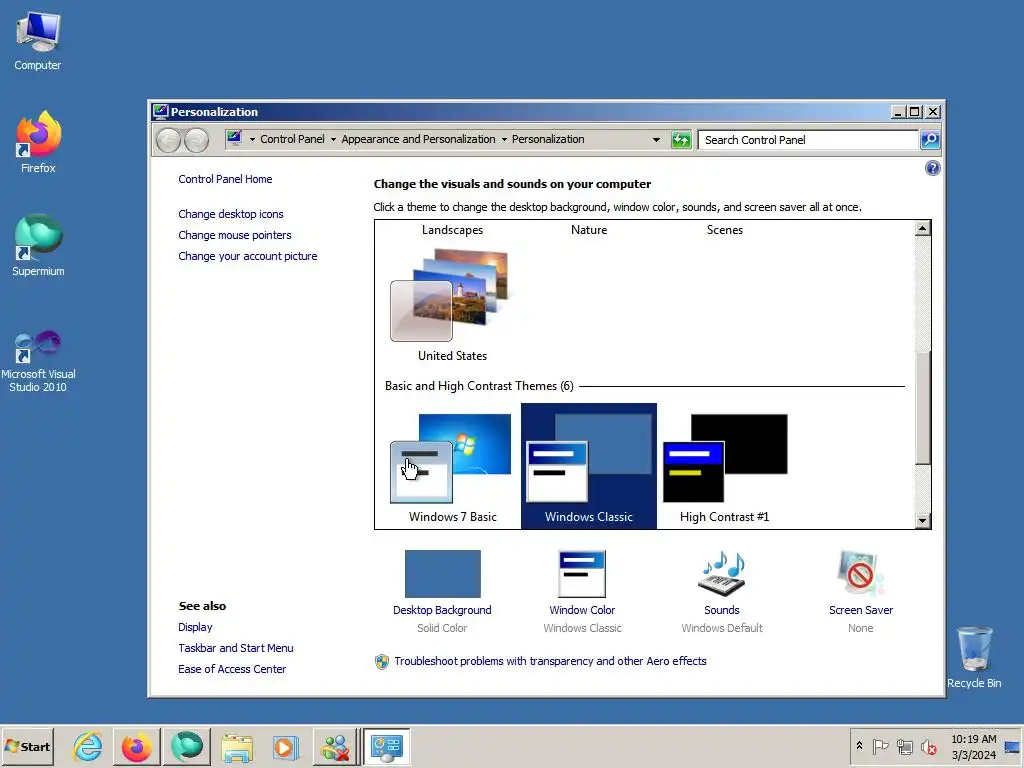
Task: Expand dropdown arrow after Control Panel breadcrumb
Action: click(333, 139)
